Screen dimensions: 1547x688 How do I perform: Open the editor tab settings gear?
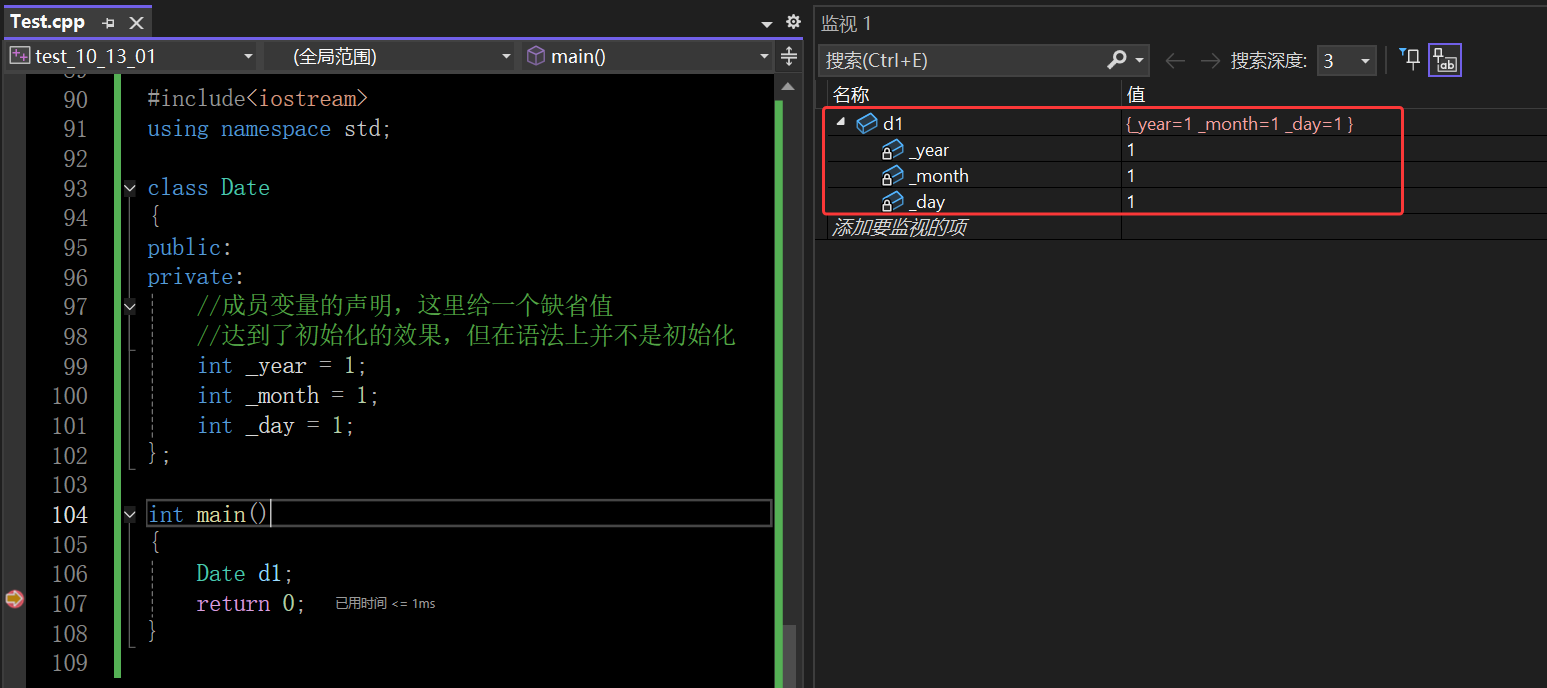(x=793, y=21)
